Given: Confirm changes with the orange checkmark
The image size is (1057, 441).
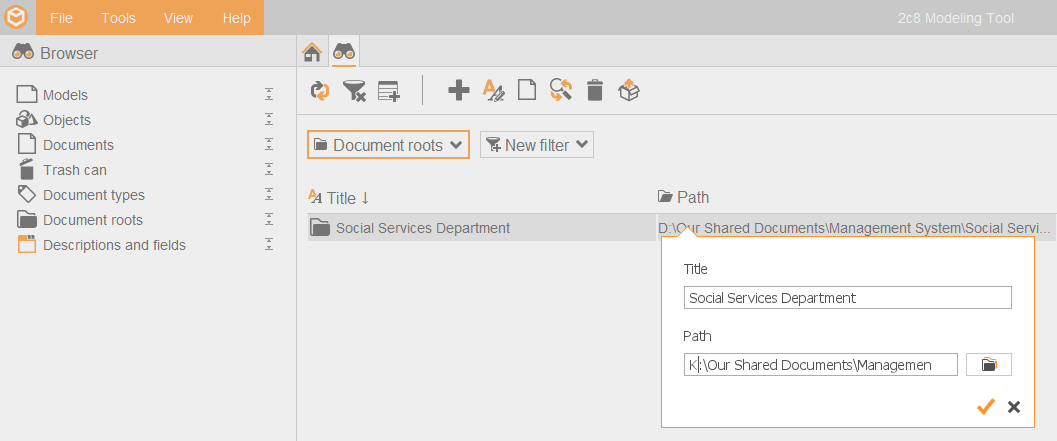Looking at the screenshot, I should coord(986,407).
